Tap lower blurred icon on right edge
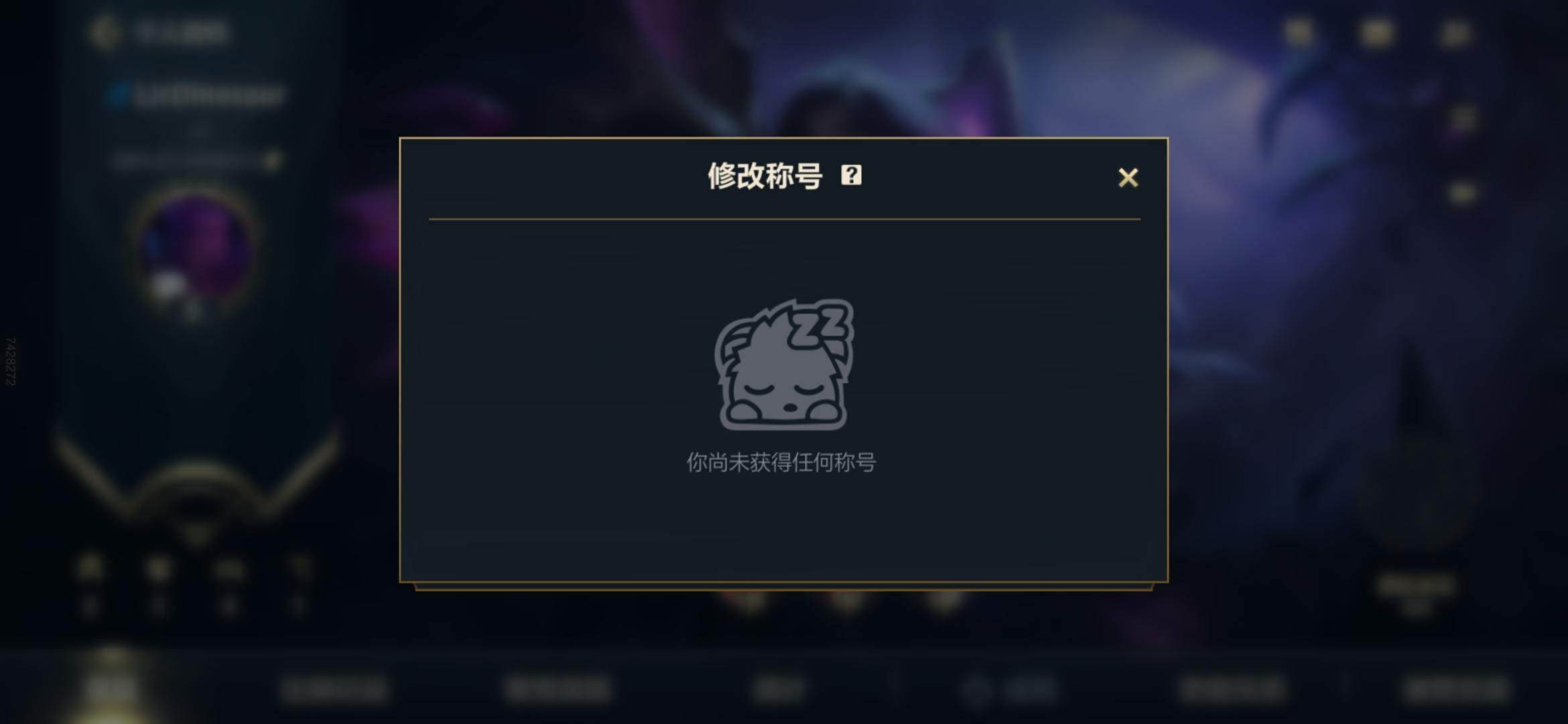1568x724 pixels. coord(1463,193)
